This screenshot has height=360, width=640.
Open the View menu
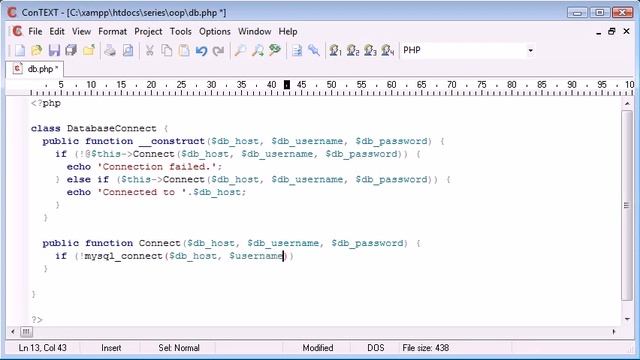tap(81, 31)
